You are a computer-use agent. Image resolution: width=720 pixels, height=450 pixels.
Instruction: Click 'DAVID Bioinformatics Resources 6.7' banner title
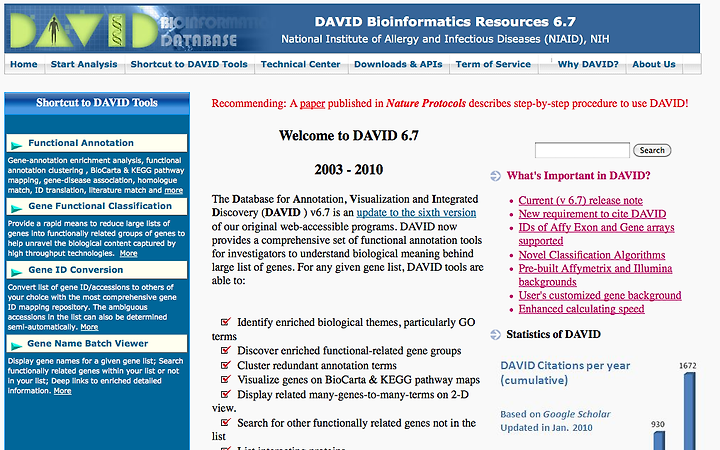[445, 22]
